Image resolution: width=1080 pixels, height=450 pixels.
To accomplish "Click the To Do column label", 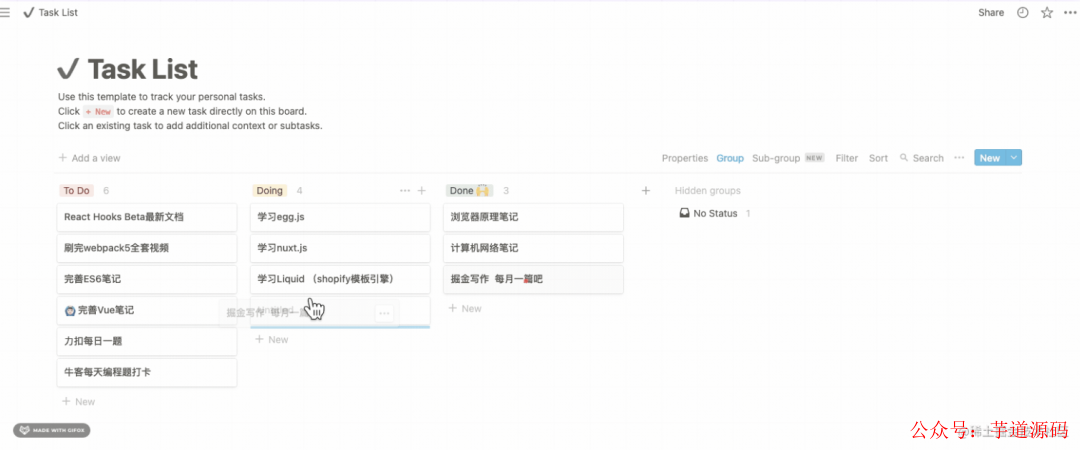I will pyautogui.click(x=76, y=191).
